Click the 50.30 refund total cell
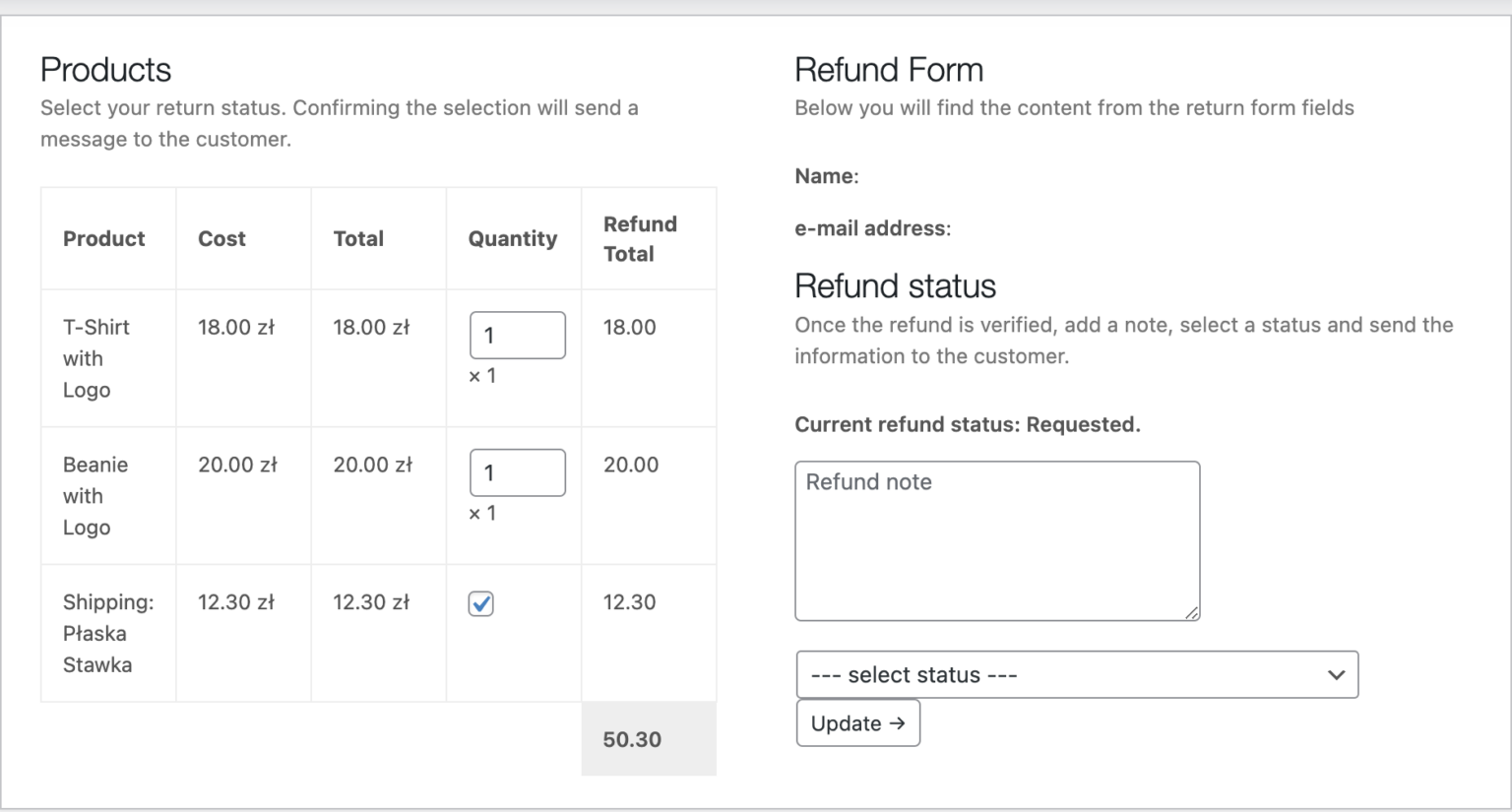 pyautogui.click(x=631, y=739)
